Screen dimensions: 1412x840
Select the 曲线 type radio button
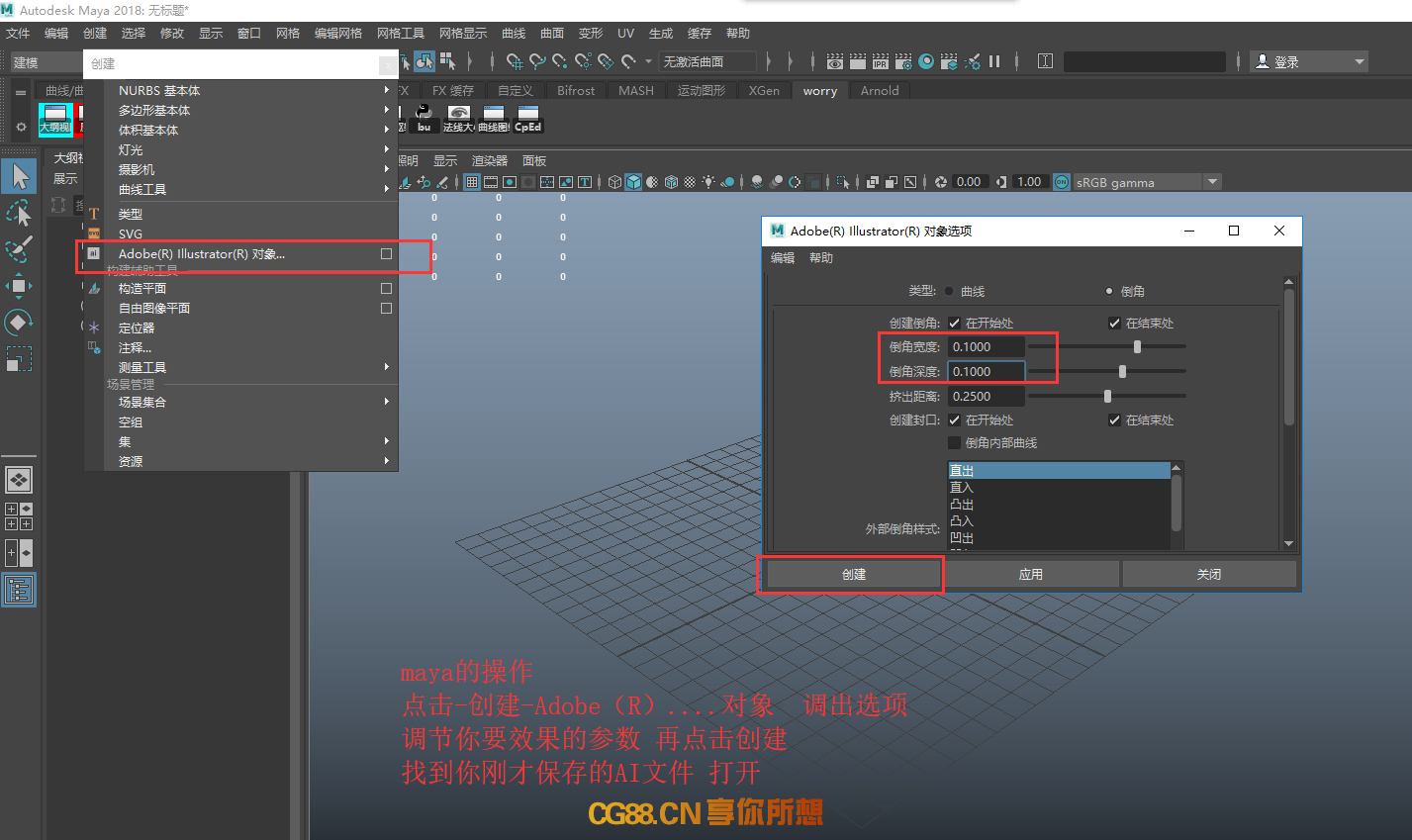(x=950, y=291)
